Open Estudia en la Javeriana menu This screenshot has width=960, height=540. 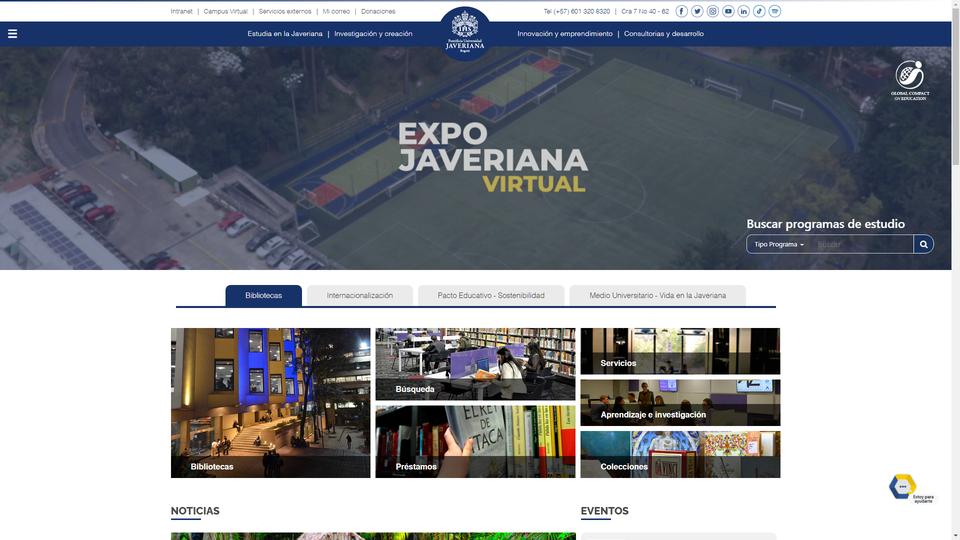(285, 34)
